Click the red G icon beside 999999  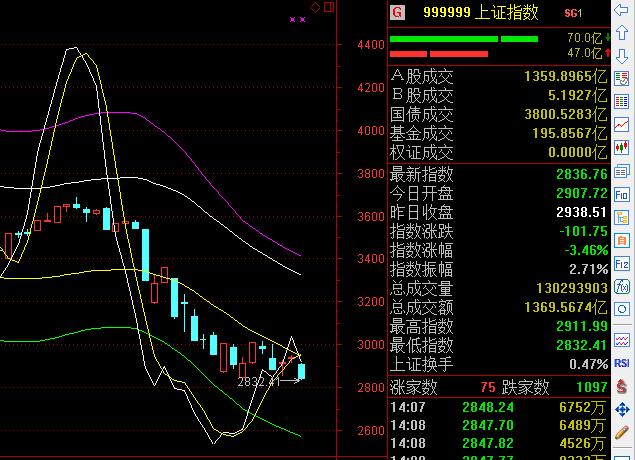click(397, 12)
